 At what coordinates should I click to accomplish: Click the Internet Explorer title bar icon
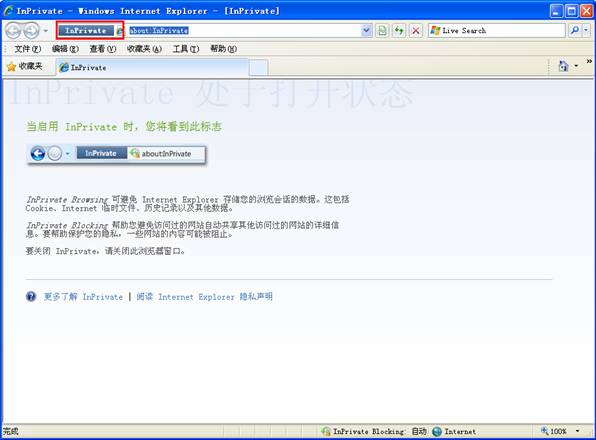coord(8,10)
